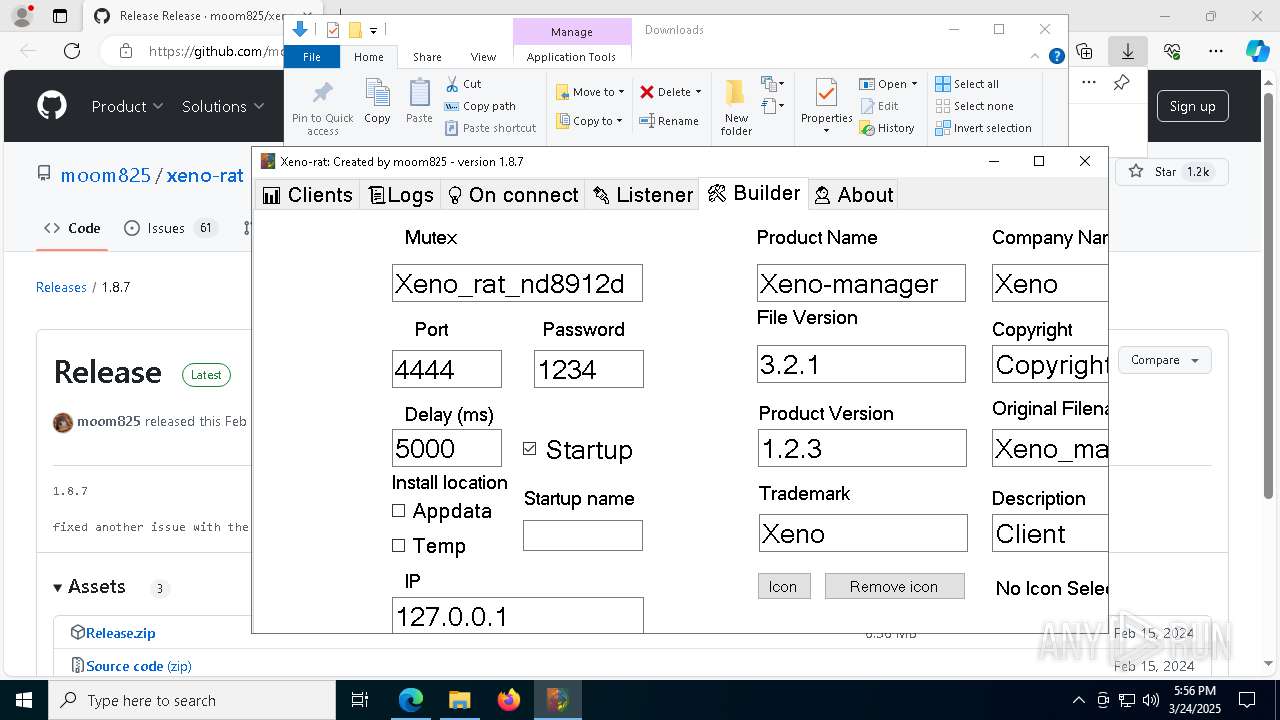Viewport: 1280px width, 720px height.
Task: Click the GitHub logo icon
Action: coord(52,106)
